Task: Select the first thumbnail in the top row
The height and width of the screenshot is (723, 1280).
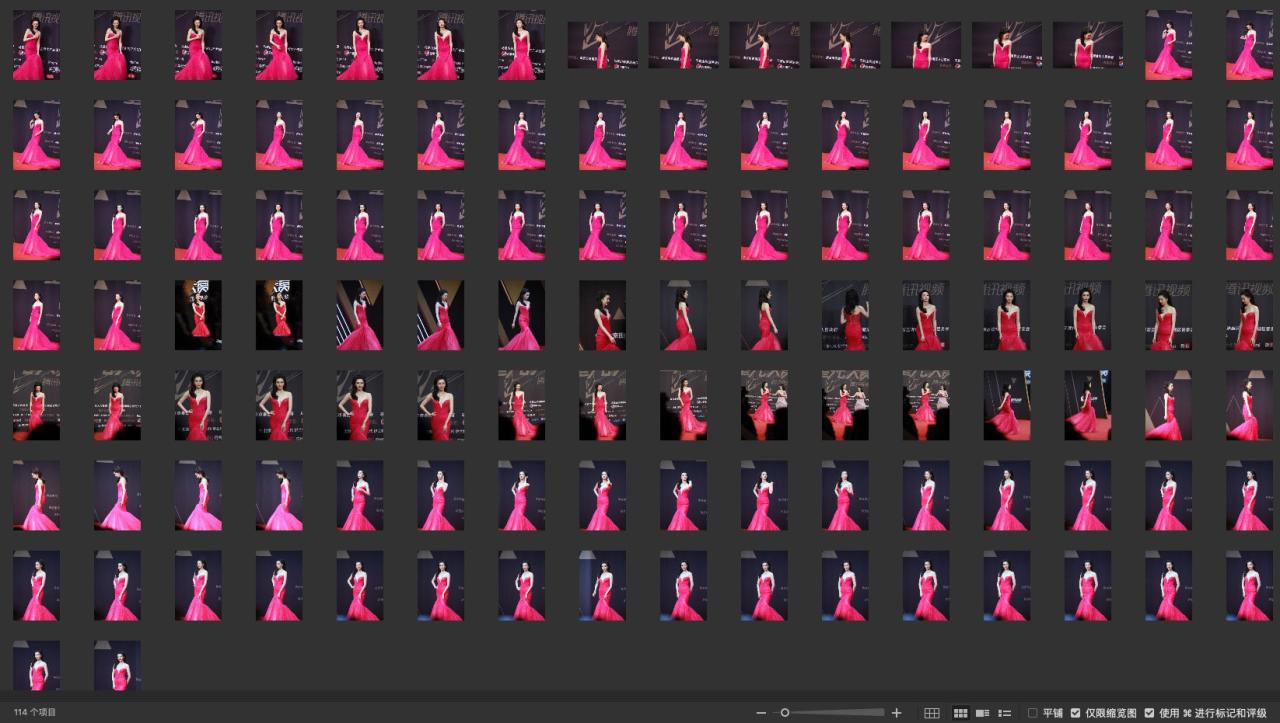Action: click(x=36, y=45)
